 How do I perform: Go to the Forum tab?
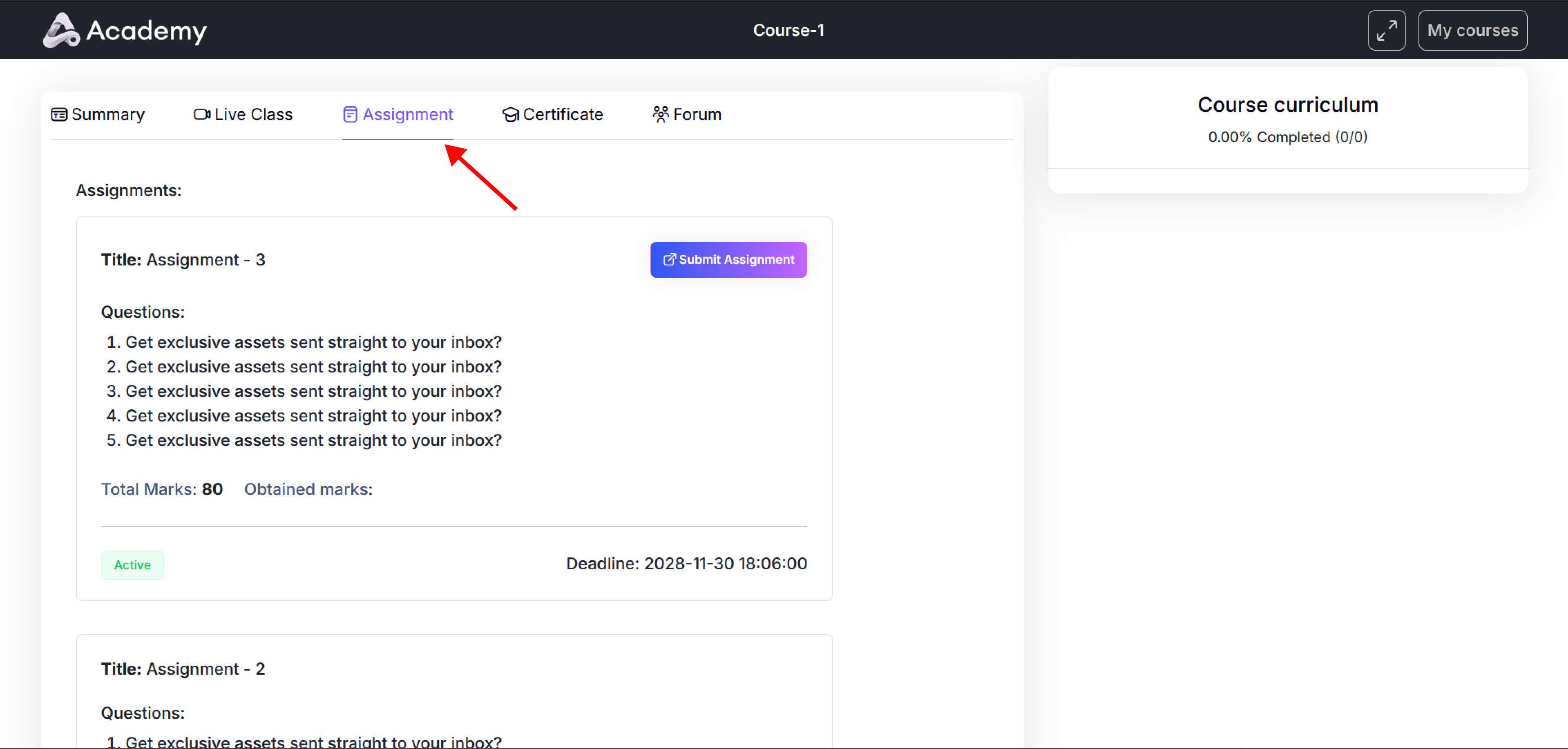coord(697,114)
